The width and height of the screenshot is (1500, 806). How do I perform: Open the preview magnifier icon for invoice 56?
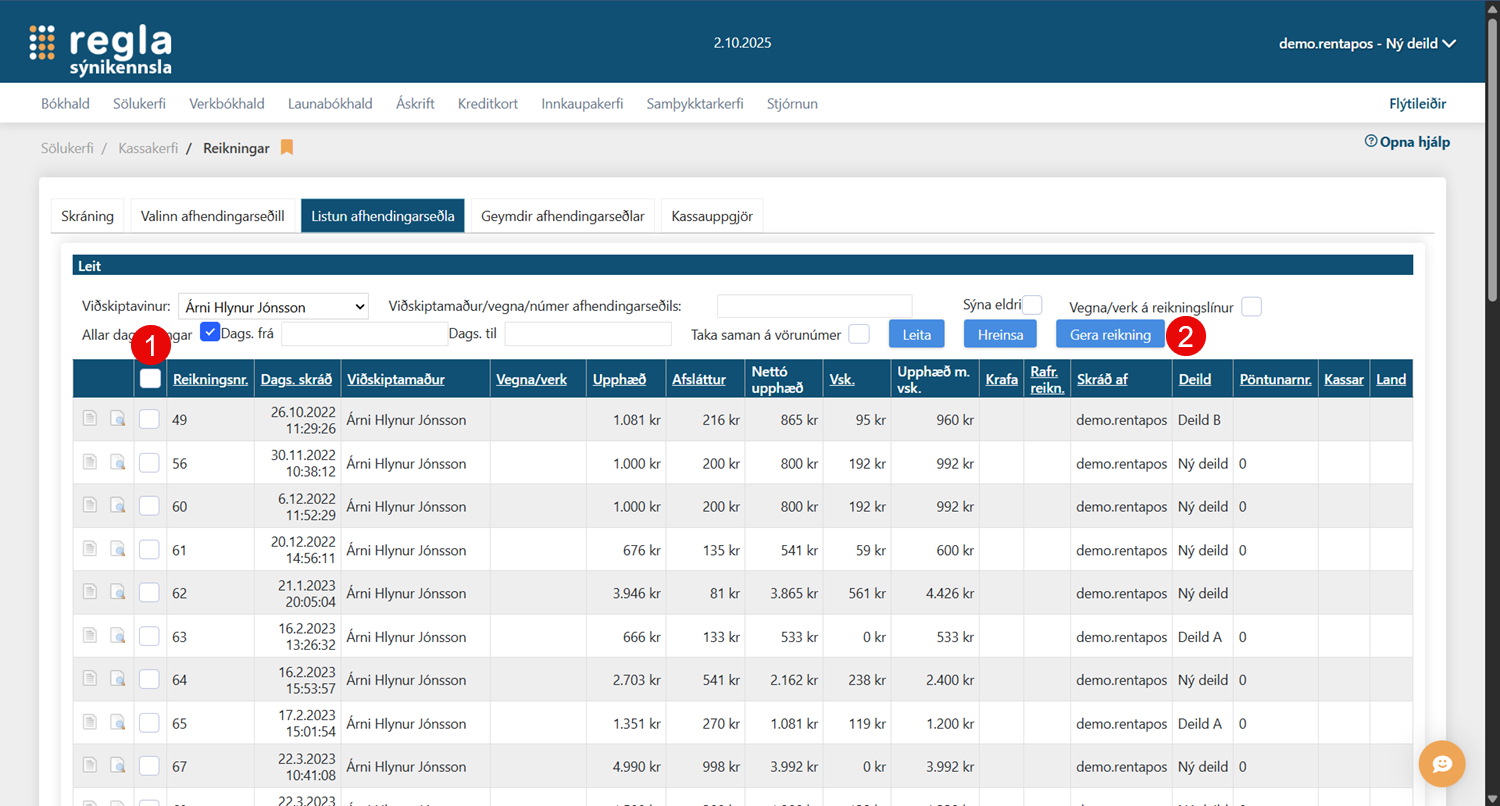click(118, 464)
